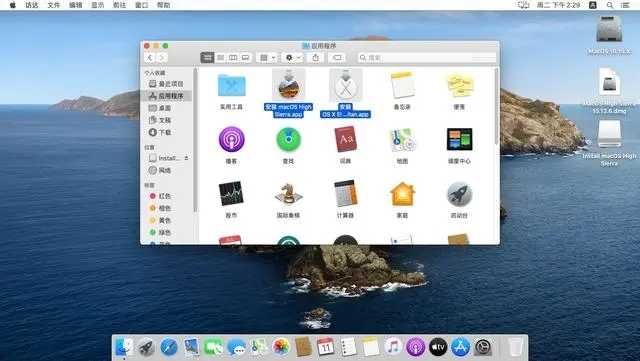Switch Finder to column view

[x=233, y=58]
